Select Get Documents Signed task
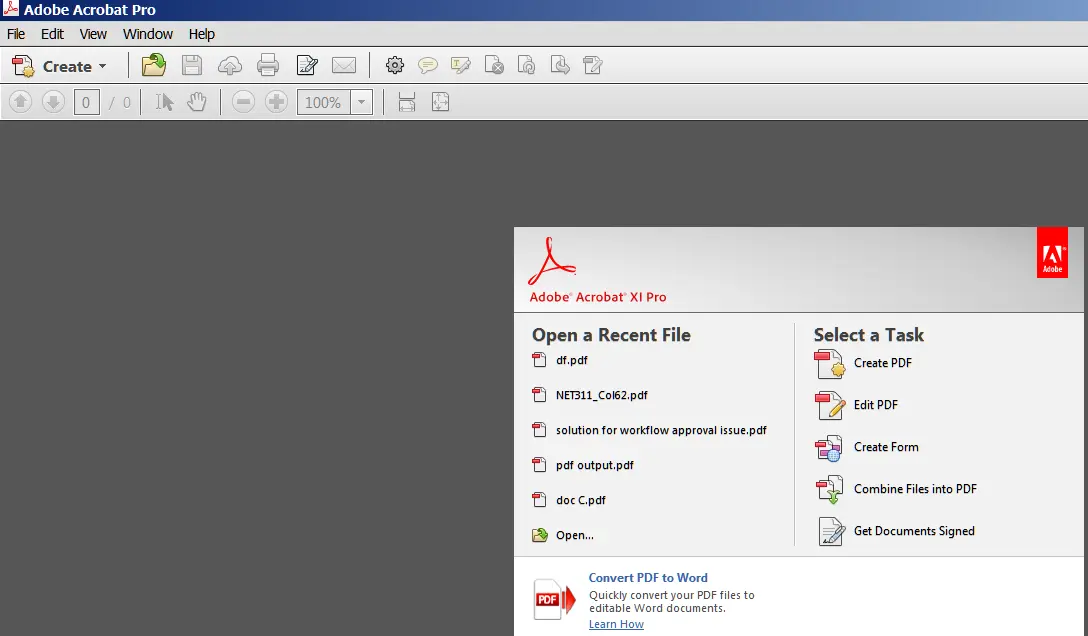The image size is (1088, 636). 895,532
